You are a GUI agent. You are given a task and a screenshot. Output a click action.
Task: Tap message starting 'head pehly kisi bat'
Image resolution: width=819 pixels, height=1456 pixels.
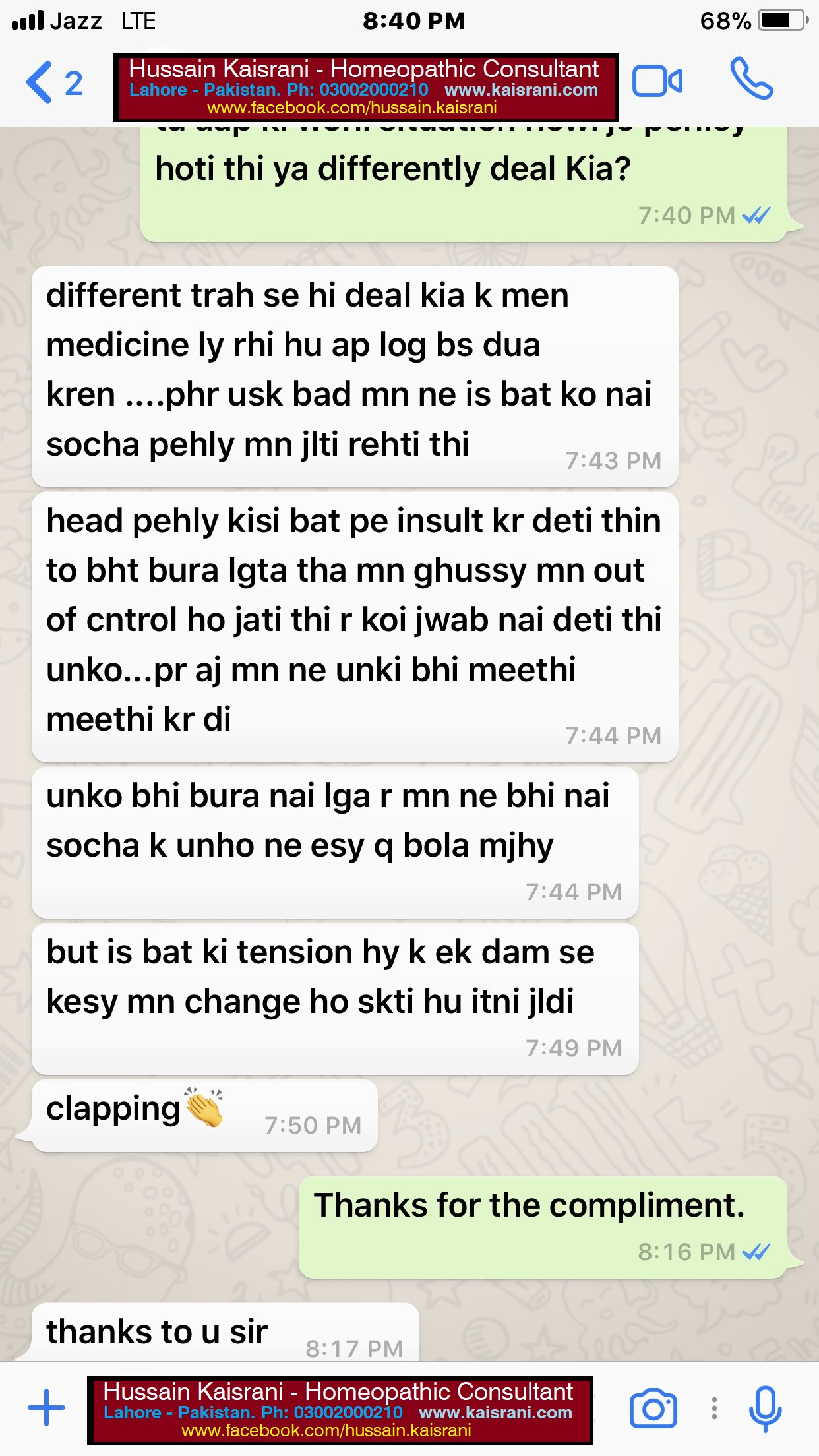click(355, 627)
